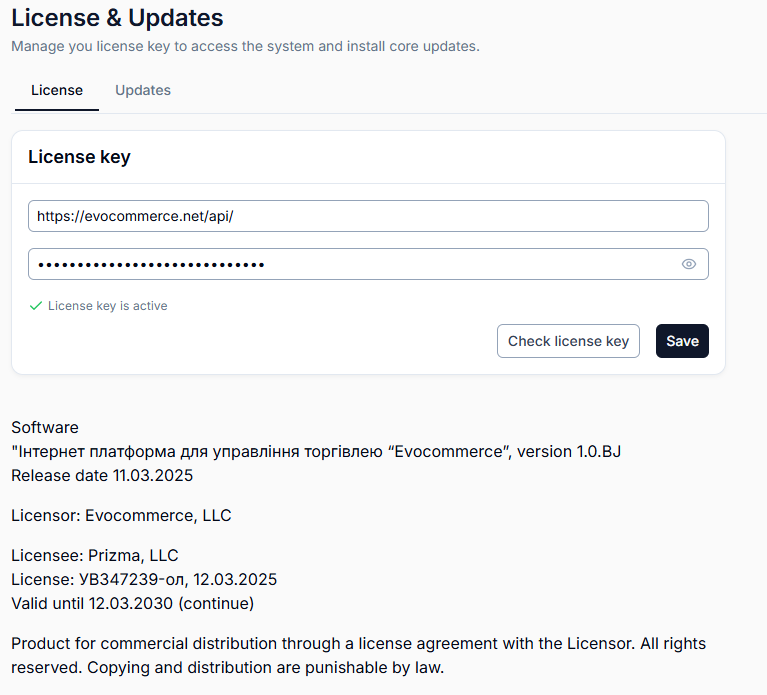Viewport: 767px width, 695px height.
Task: Click the 'License key is active' message
Action: pos(108,306)
